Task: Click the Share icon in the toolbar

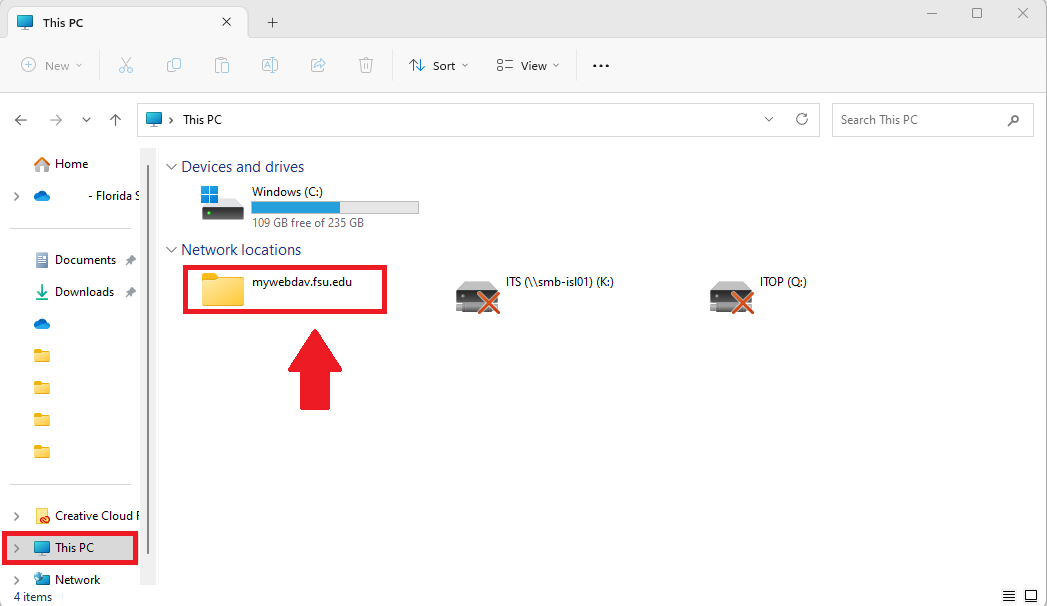Action: (x=318, y=65)
